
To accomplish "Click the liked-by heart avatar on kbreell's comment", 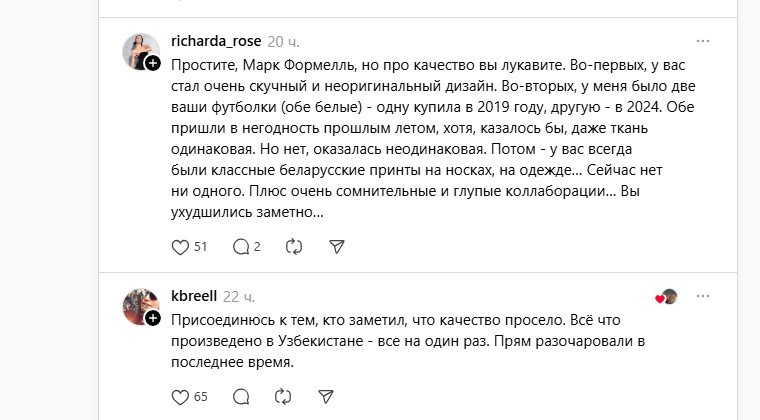I will coord(667,297).
